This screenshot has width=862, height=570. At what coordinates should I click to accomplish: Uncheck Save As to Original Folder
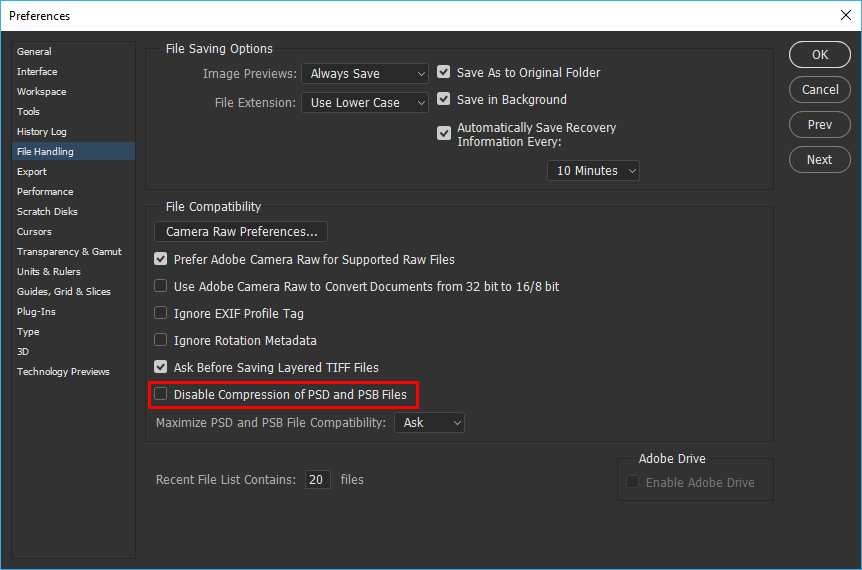click(x=444, y=72)
